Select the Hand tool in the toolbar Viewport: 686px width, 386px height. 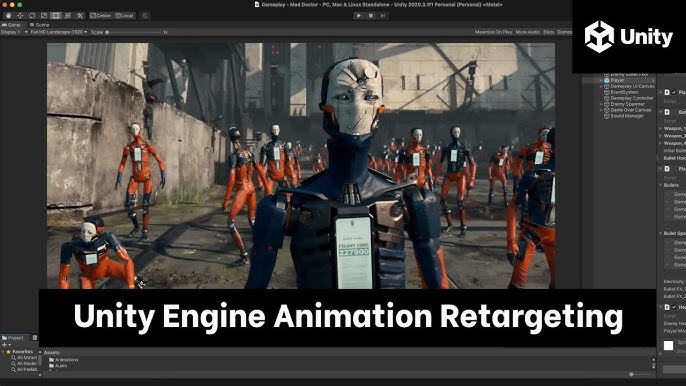point(8,15)
